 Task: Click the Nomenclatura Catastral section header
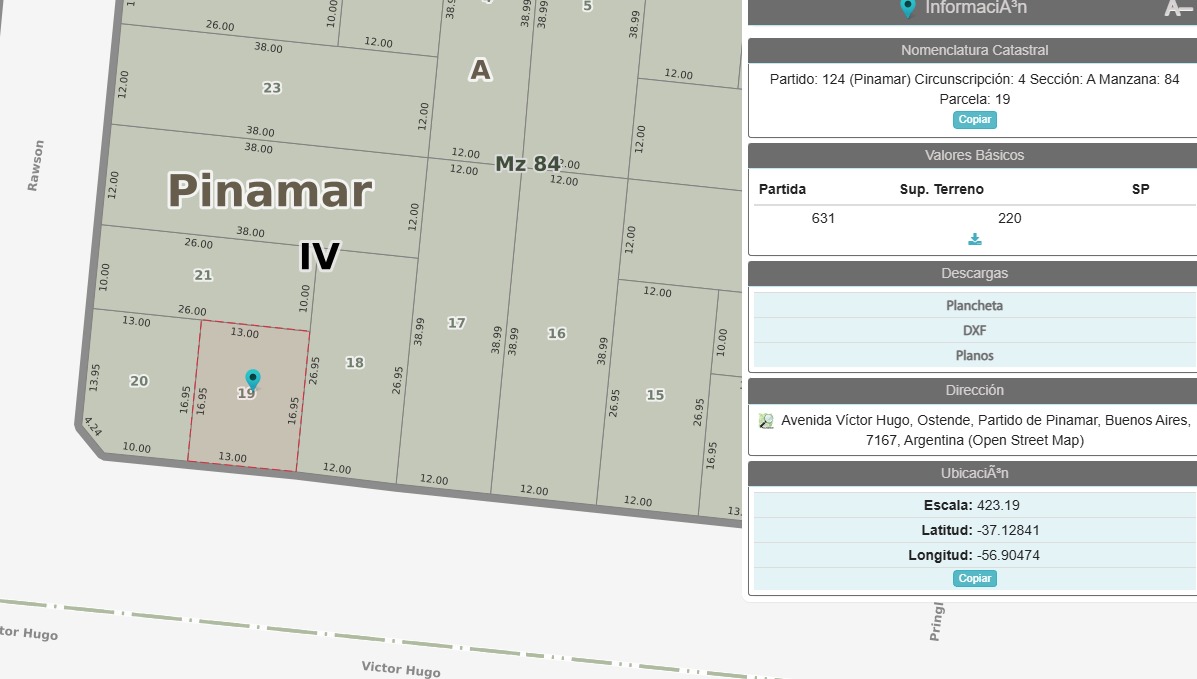tap(974, 50)
